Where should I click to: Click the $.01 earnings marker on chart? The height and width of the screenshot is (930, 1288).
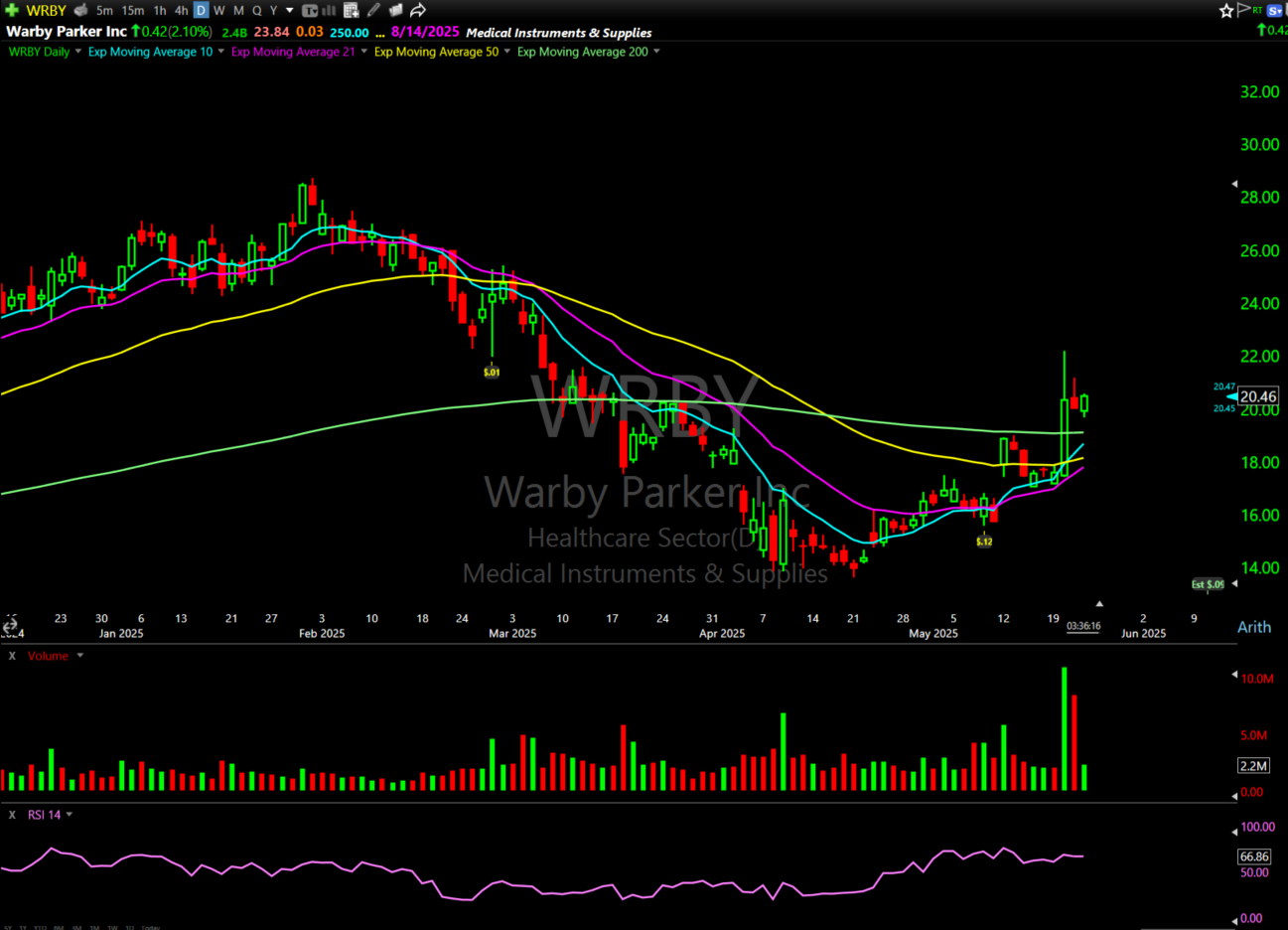click(x=492, y=372)
